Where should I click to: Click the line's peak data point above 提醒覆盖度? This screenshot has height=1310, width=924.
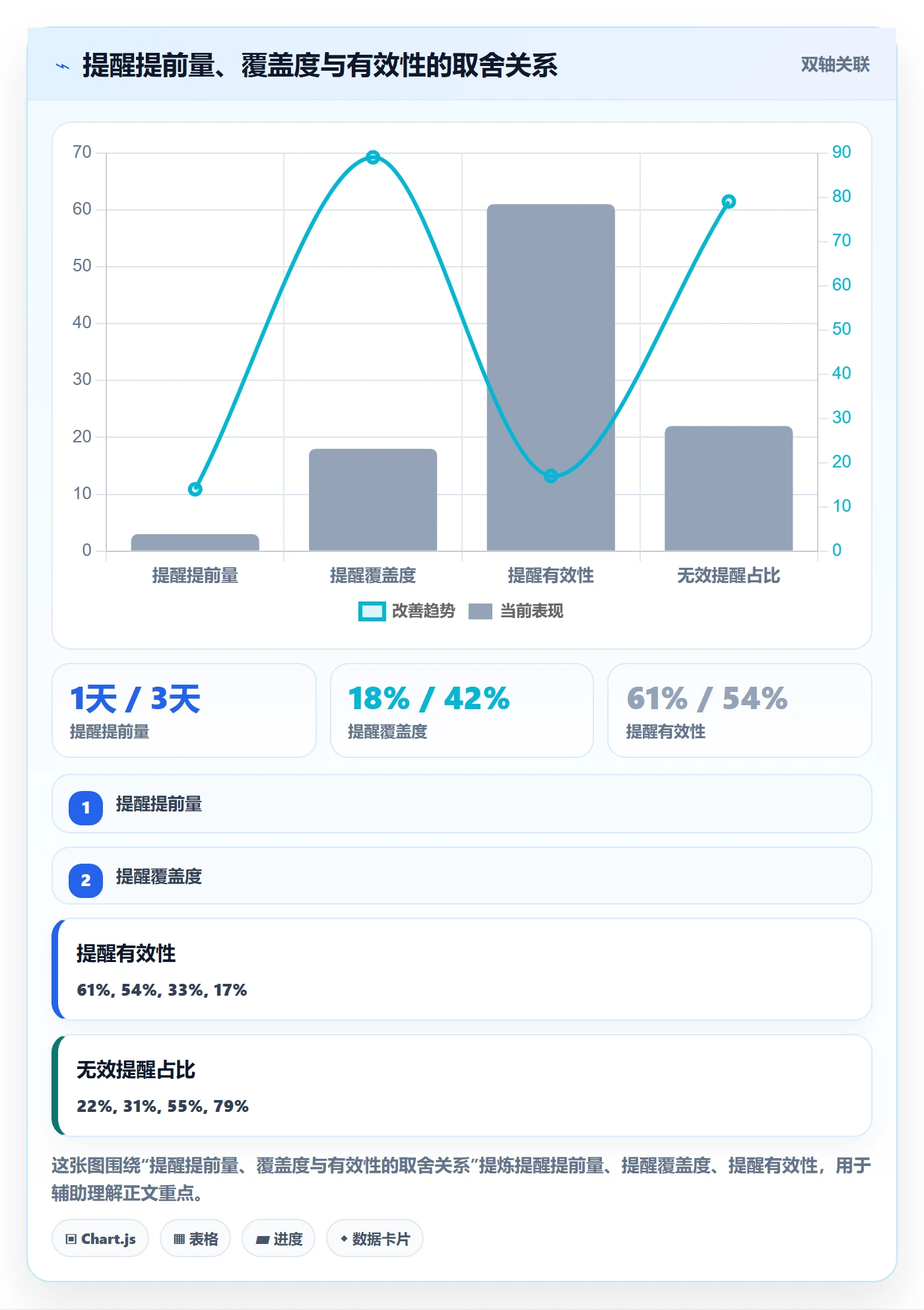[x=373, y=157]
